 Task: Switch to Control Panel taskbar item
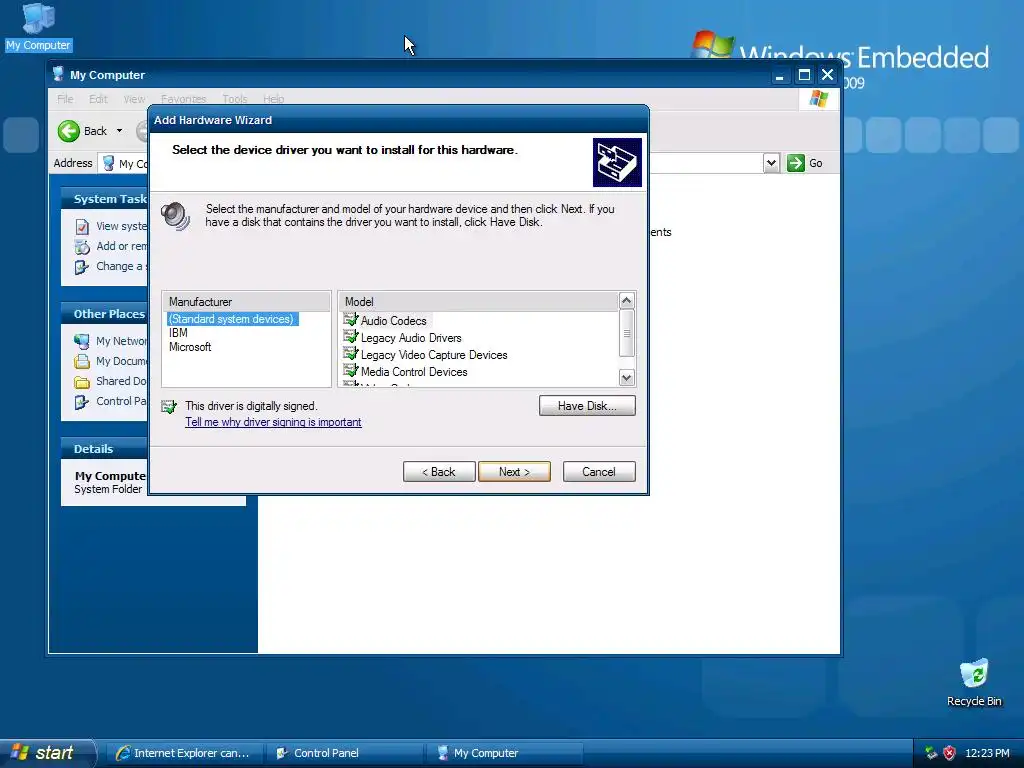click(x=345, y=753)
